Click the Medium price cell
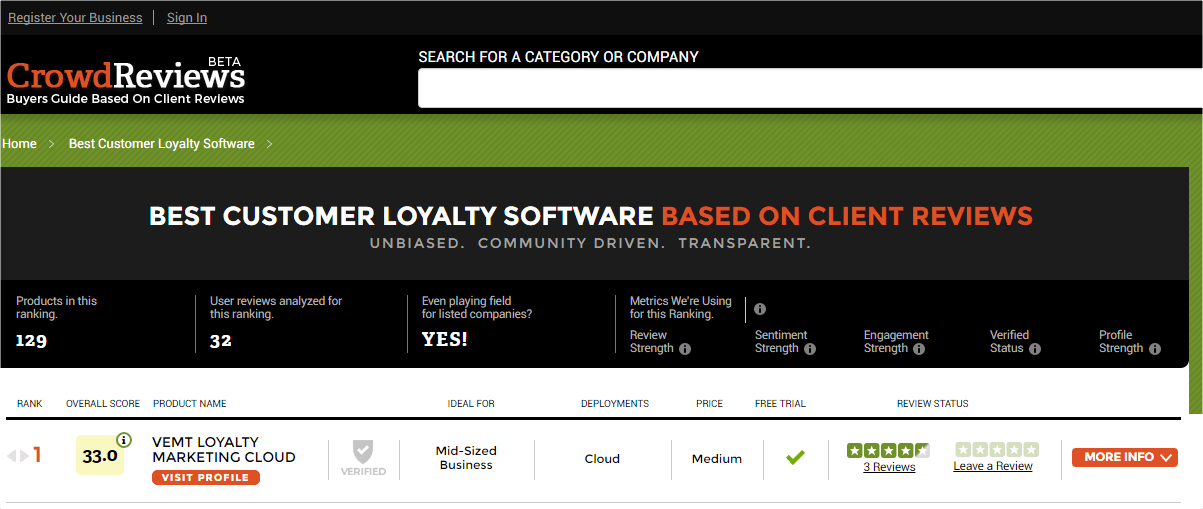Screen dimensions: 1203x509 coord(717,459)
